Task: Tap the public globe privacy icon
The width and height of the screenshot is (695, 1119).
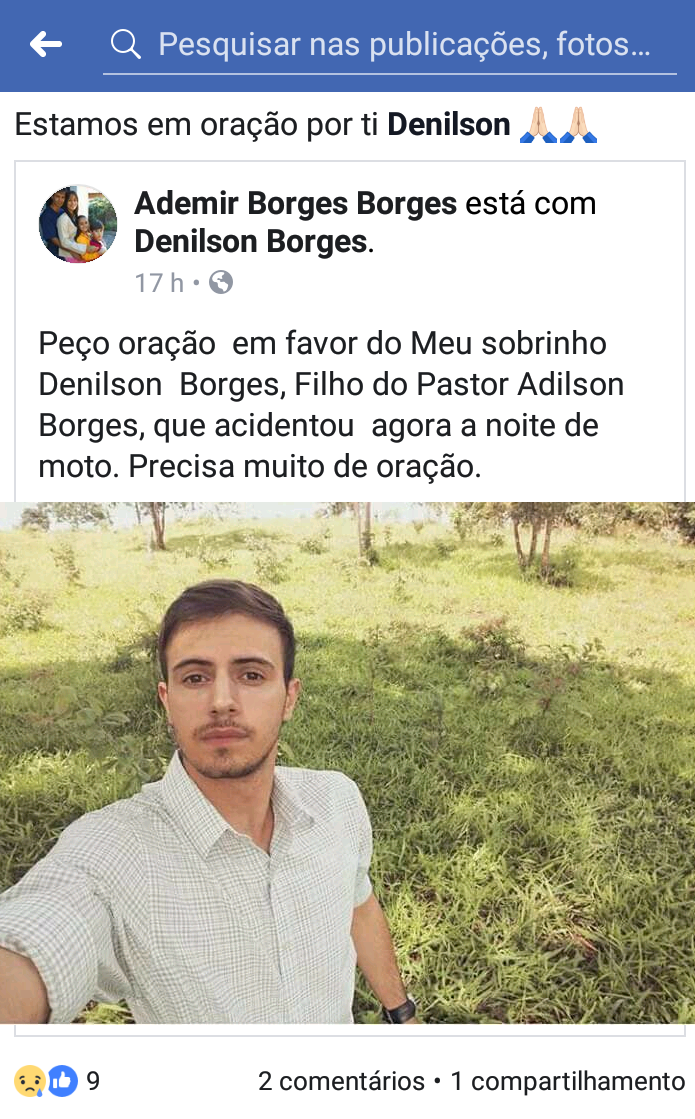Action: pos(221,283)
